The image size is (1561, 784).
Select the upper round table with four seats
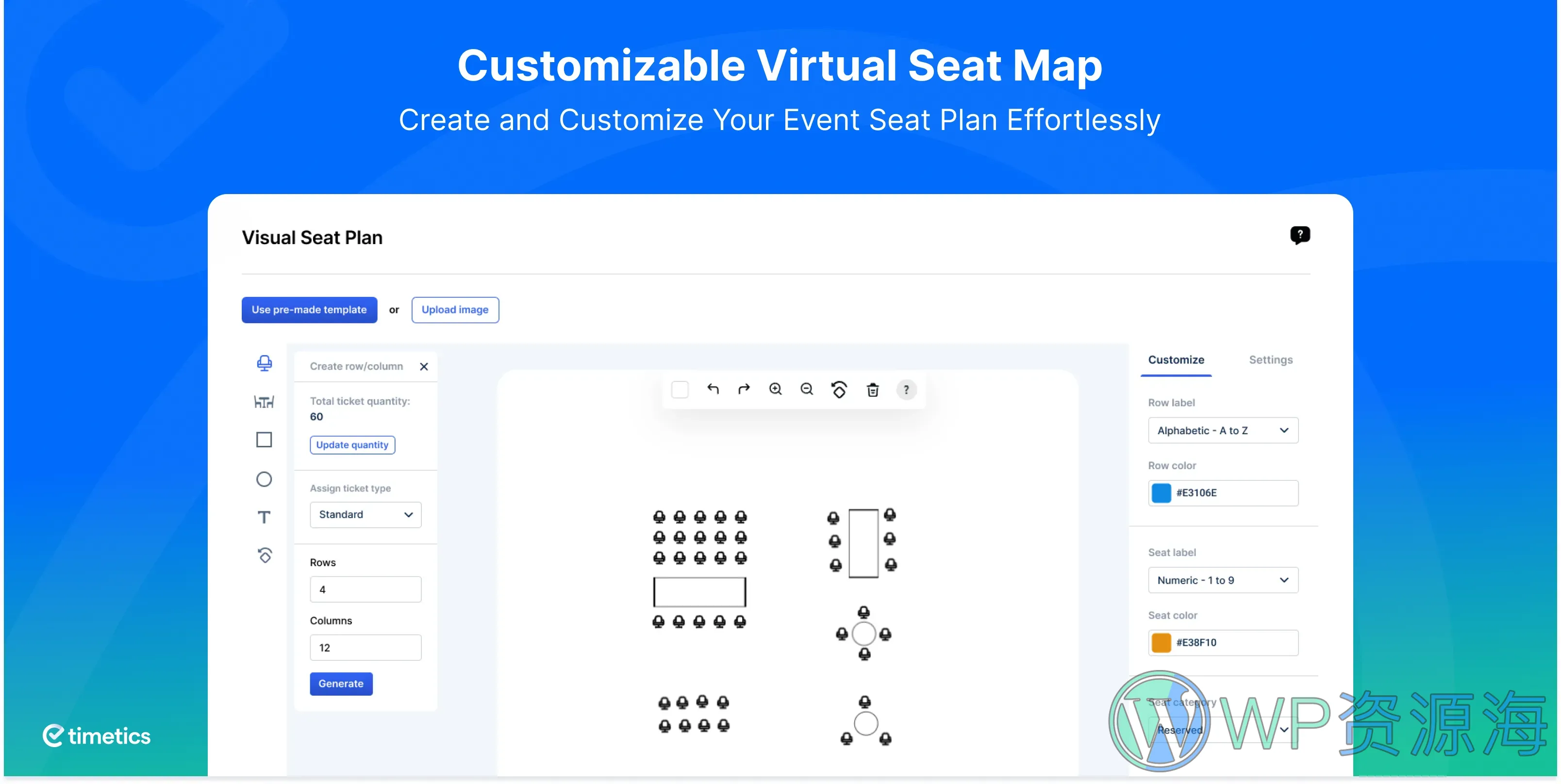pyautogui.click(x=864, y=634)
